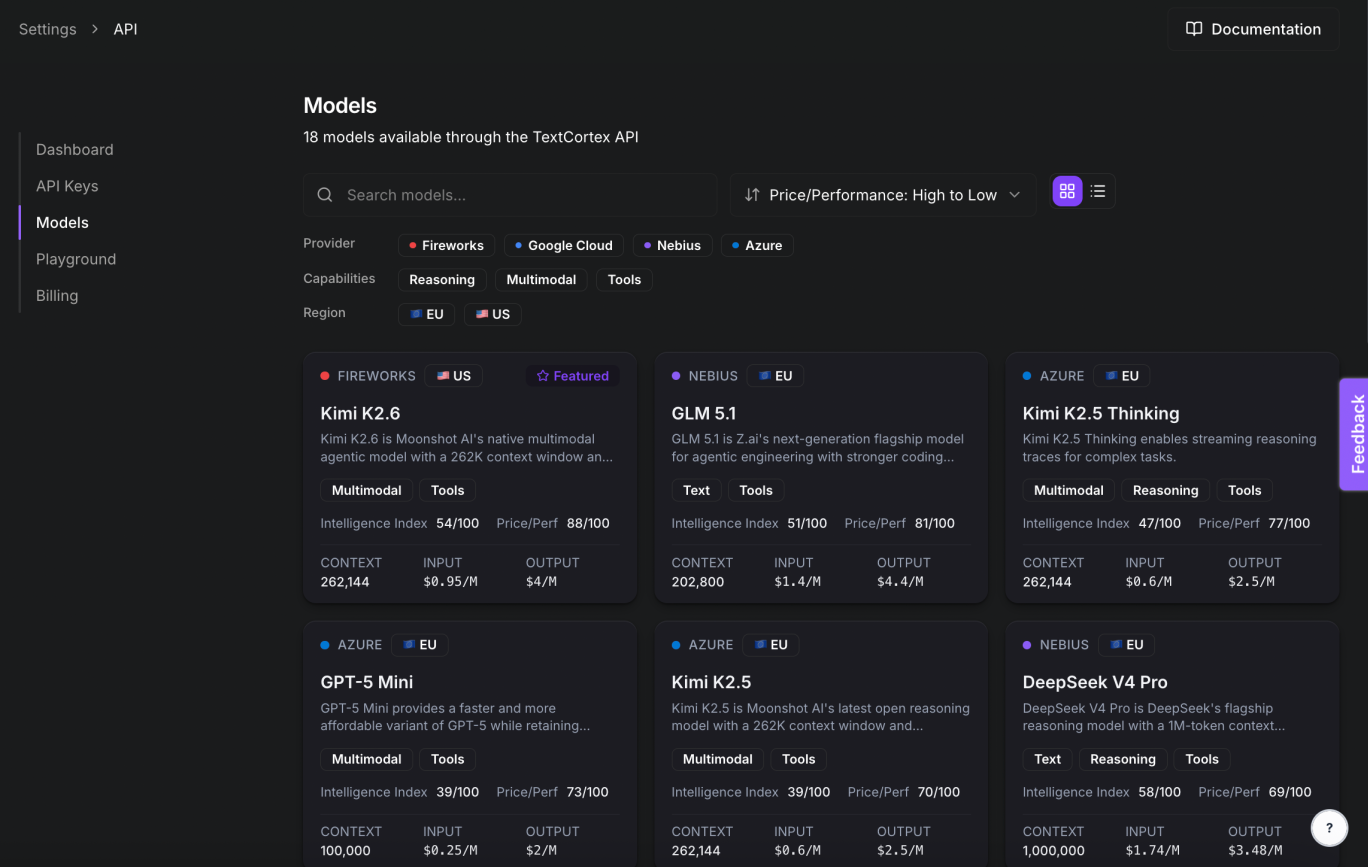Click Reasoning tag on DeepSeek V4 Pro card
The width and height of the screenshot is (1368, 867).
(1123, 759)
